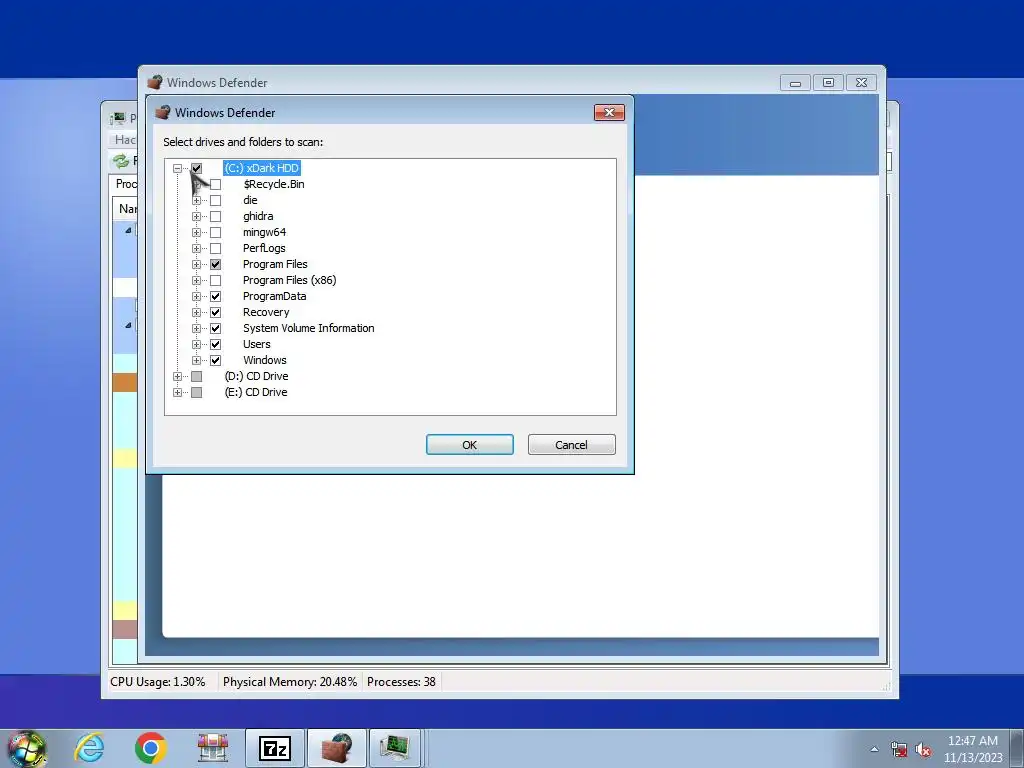Check the $Recycle.Bin folder checkbox
Image resolution: width=1024 pixels, height=768 pixels.
[x=216, y=184]
